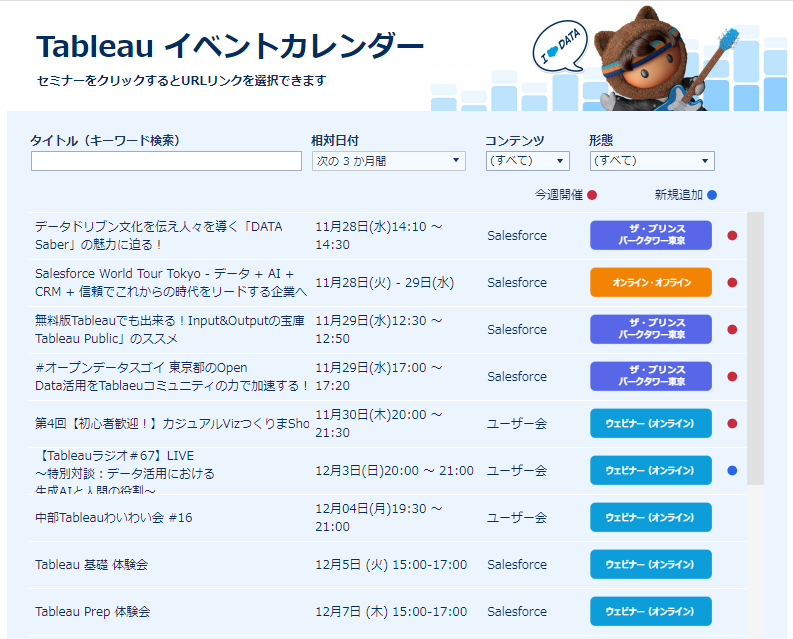Click the オンライン・オフライン orange badge
793x639 pixels.
pos(651,282)
